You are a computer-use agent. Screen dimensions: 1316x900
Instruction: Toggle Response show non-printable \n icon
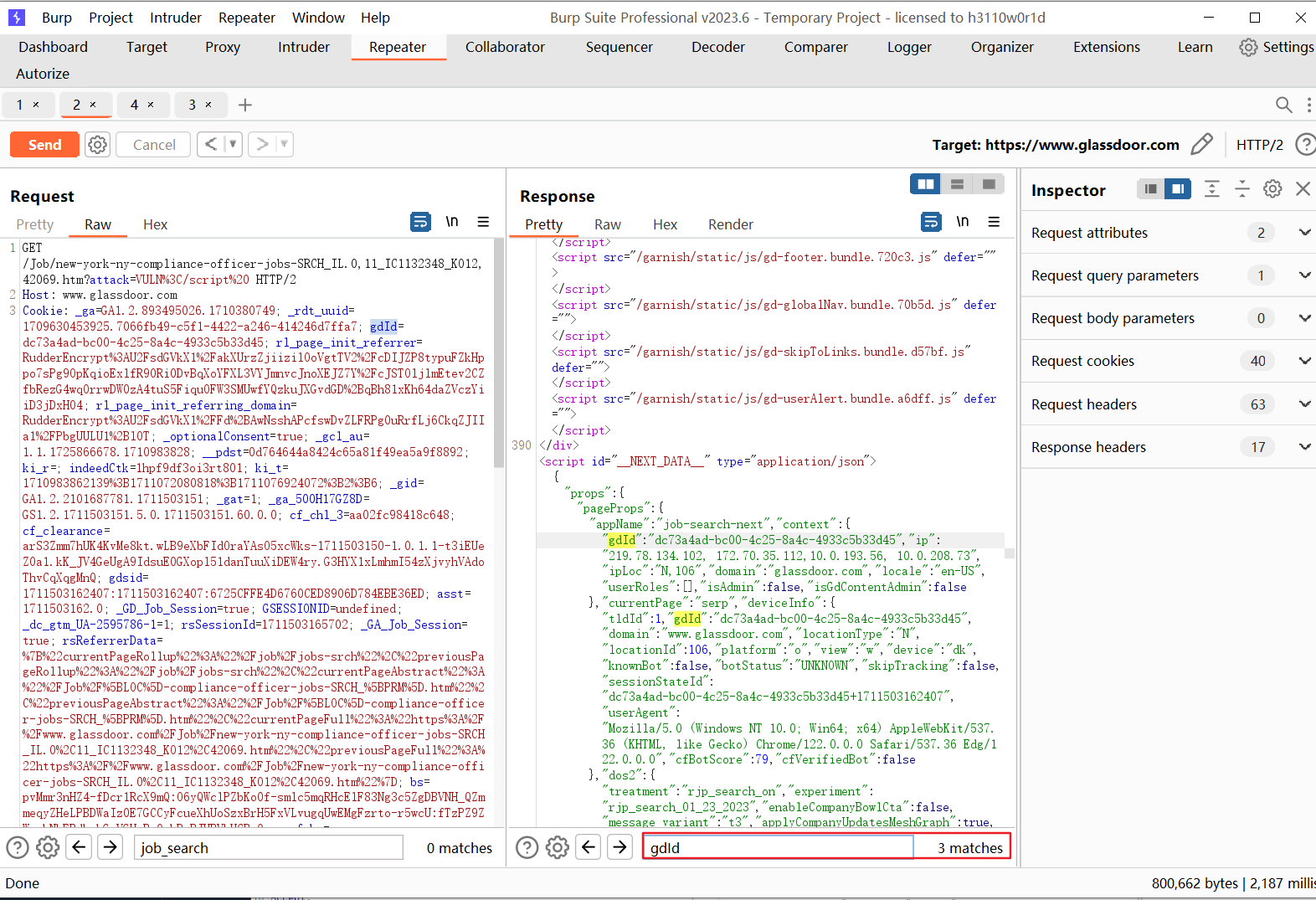tap(963, 222)
